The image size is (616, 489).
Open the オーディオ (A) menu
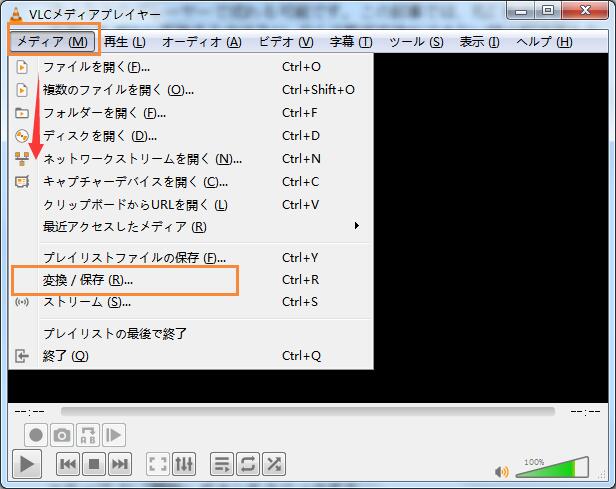pyautogui.click(x=202, y=41)
